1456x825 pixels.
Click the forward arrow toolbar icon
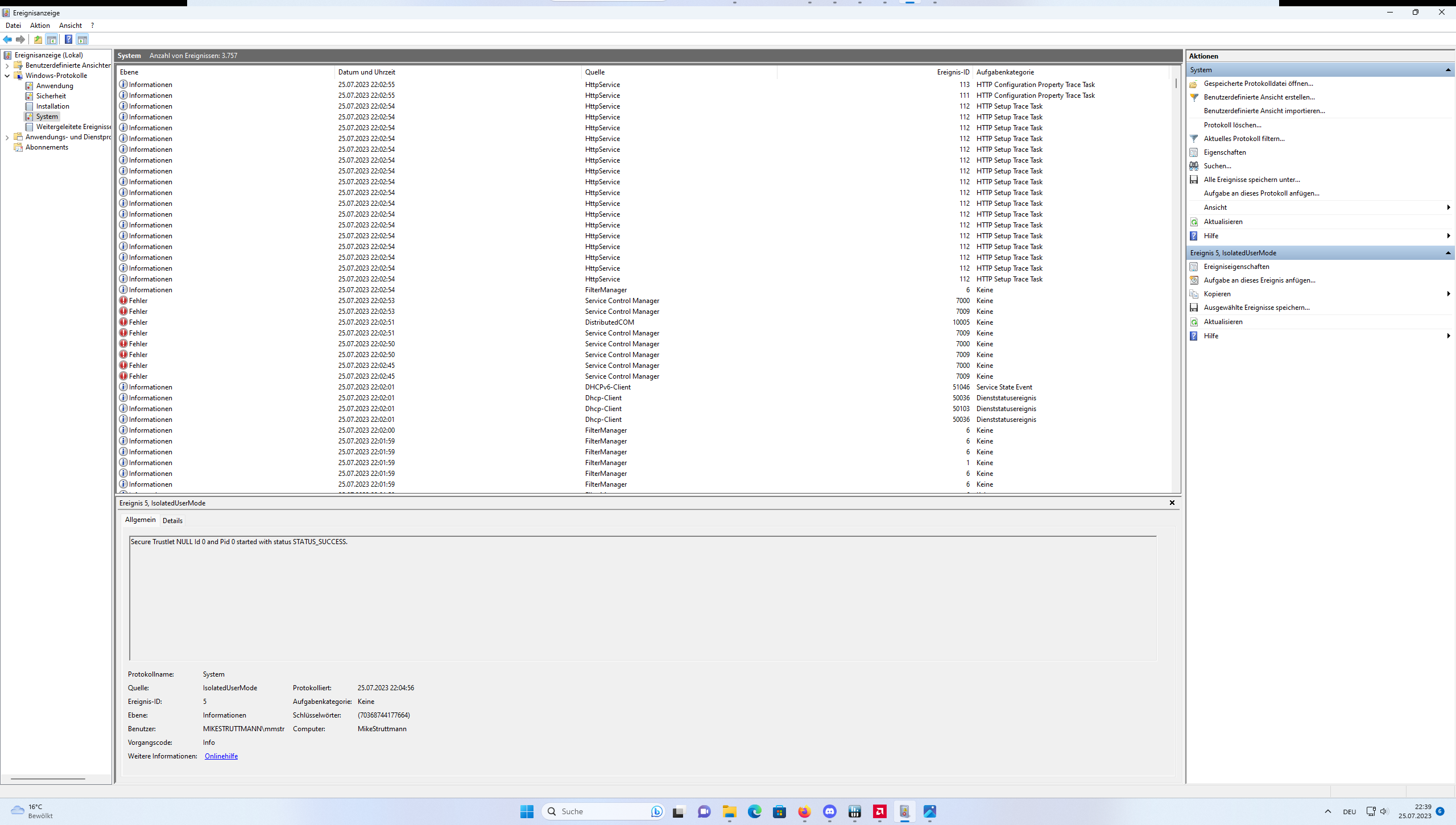(x=20, y=39)
